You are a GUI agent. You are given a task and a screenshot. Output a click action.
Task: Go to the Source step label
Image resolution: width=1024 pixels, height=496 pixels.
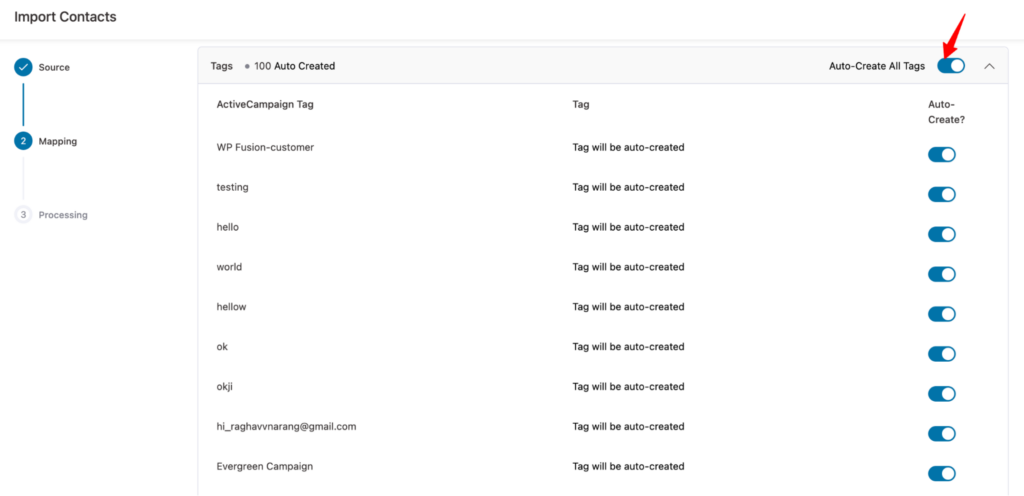point(54,67)
